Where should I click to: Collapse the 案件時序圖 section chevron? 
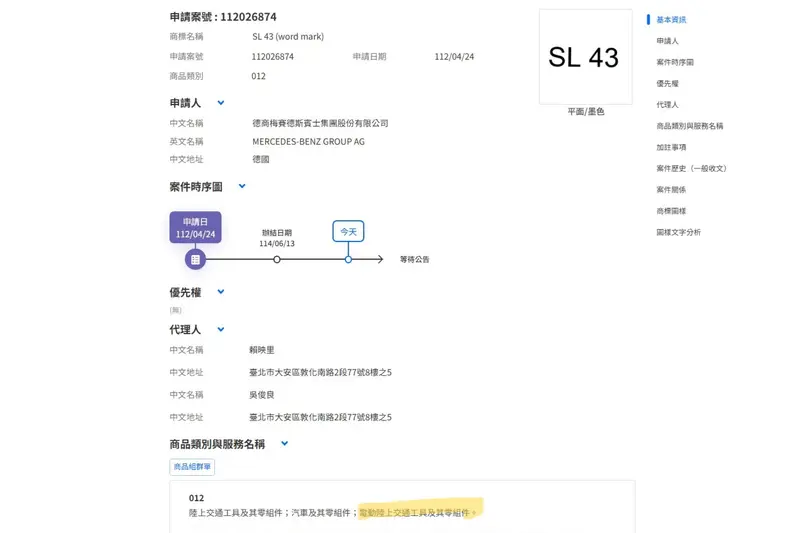242,186
